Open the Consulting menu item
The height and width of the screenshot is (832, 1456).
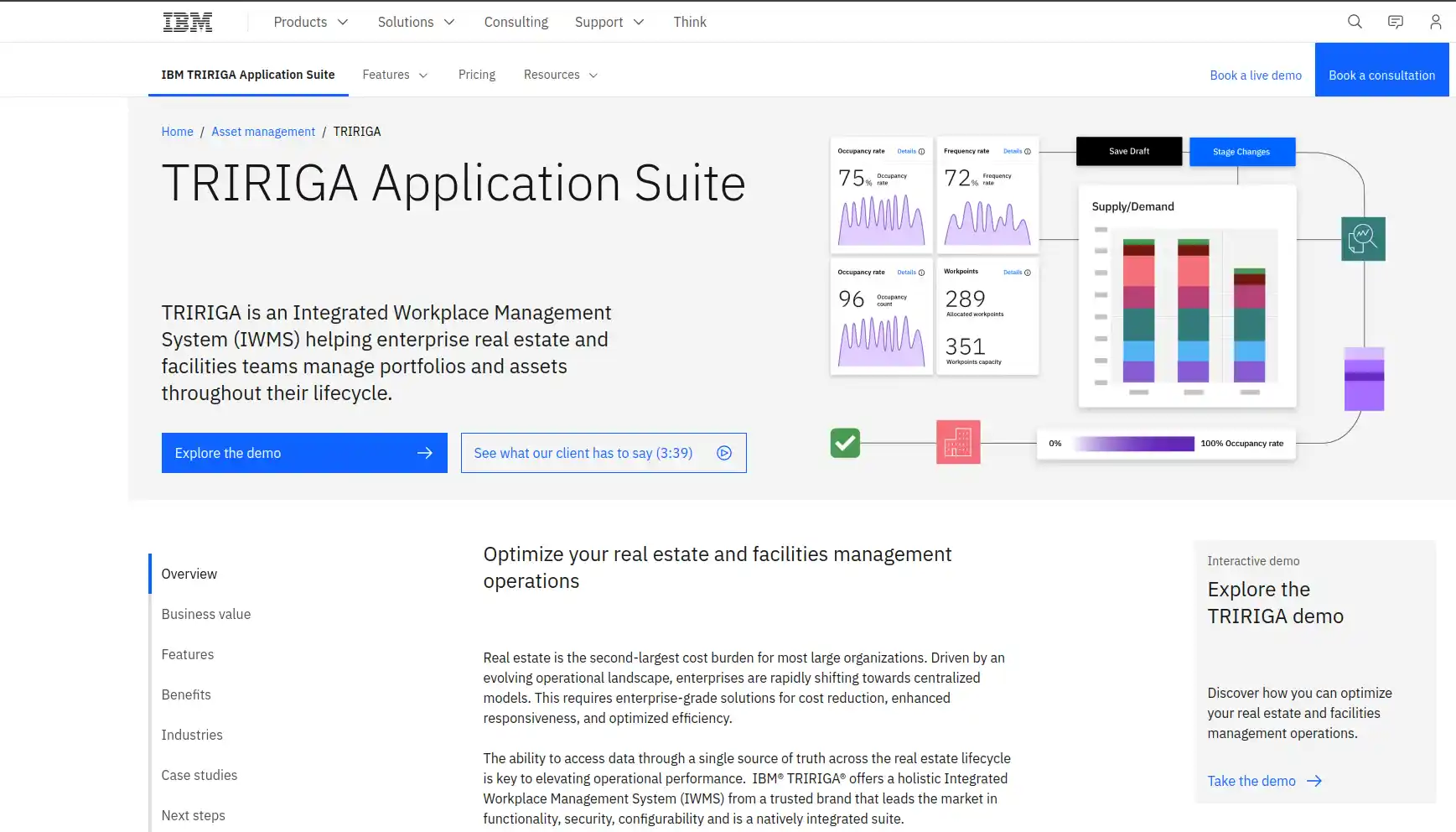[516, 22]
